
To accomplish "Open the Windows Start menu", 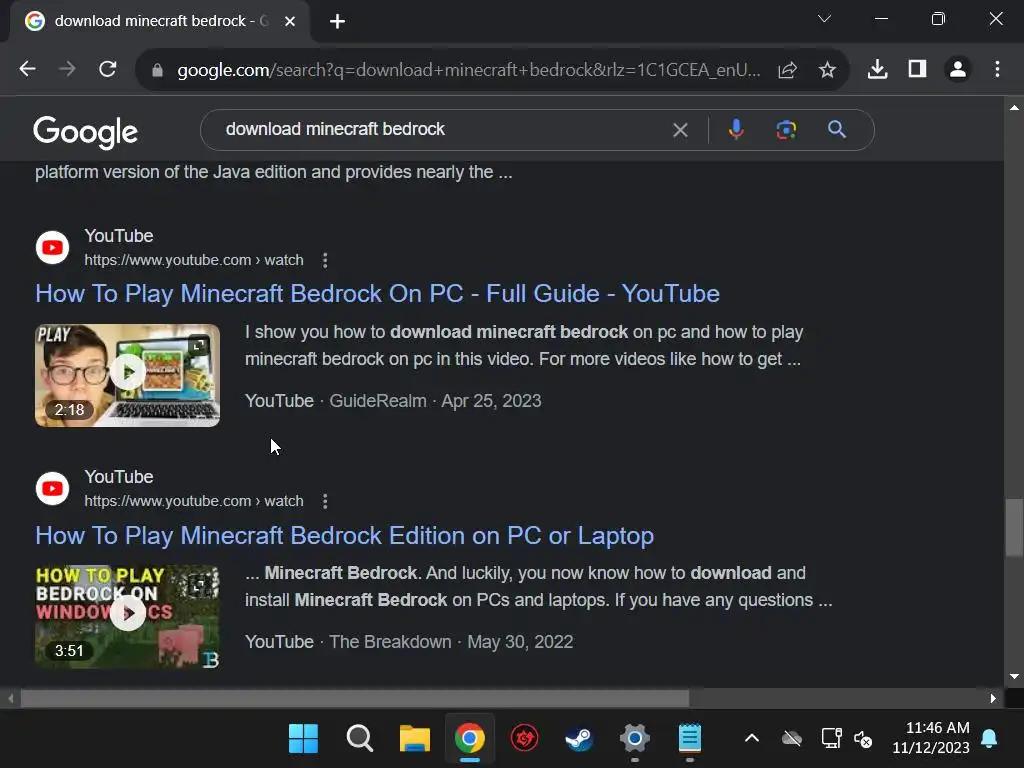I will point(303,739).
